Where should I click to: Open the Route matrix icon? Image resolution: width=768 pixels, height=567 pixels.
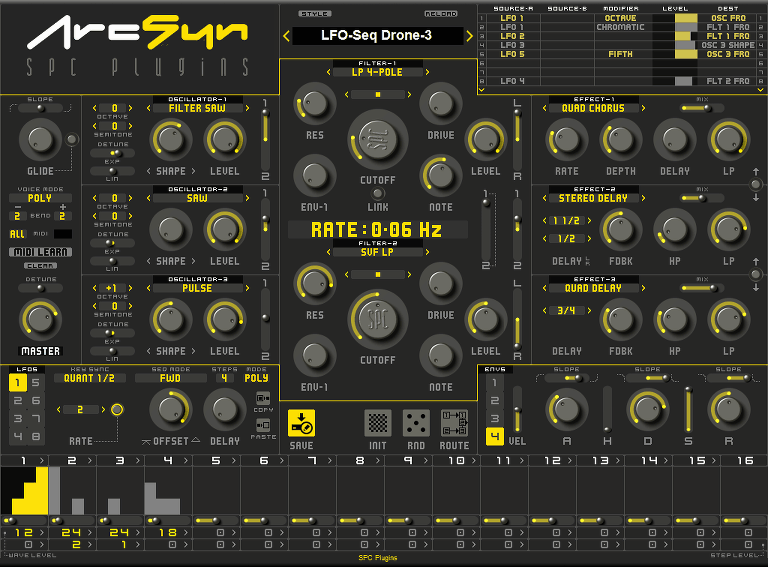tap(454, 423)
